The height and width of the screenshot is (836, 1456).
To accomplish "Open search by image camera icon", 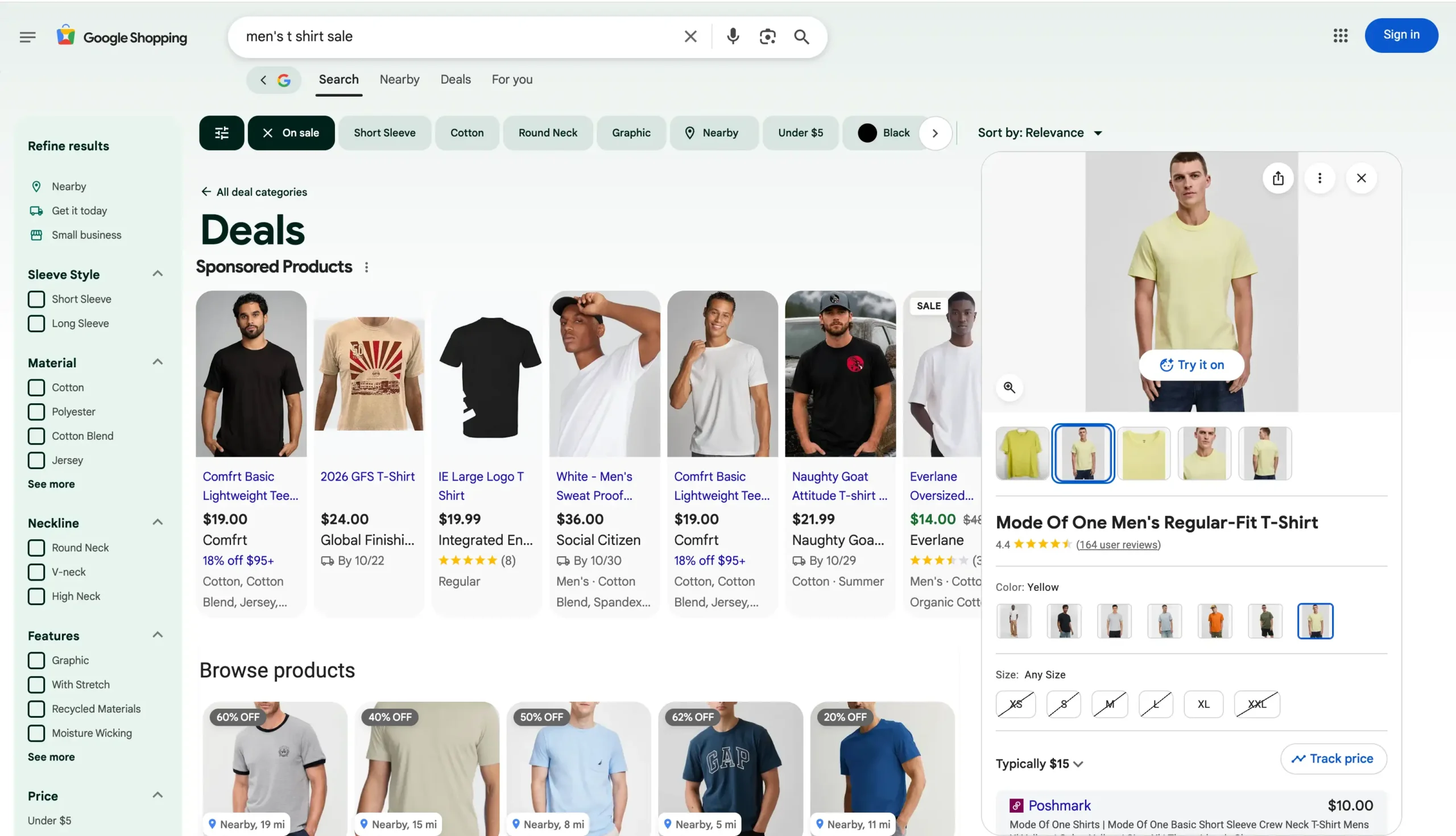I will 767,37.
